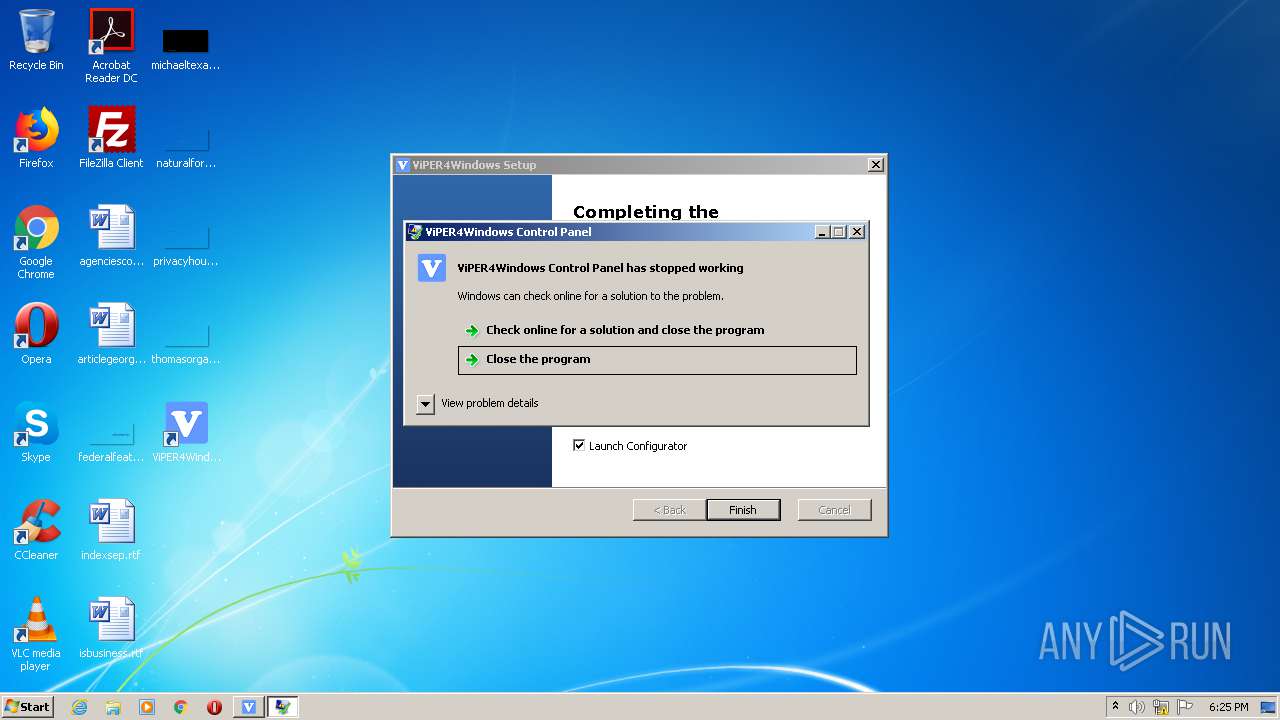Screen dimensions: 1280x720
Task: Open Chrome from the taskbar
Action: (x=181, y=707)
